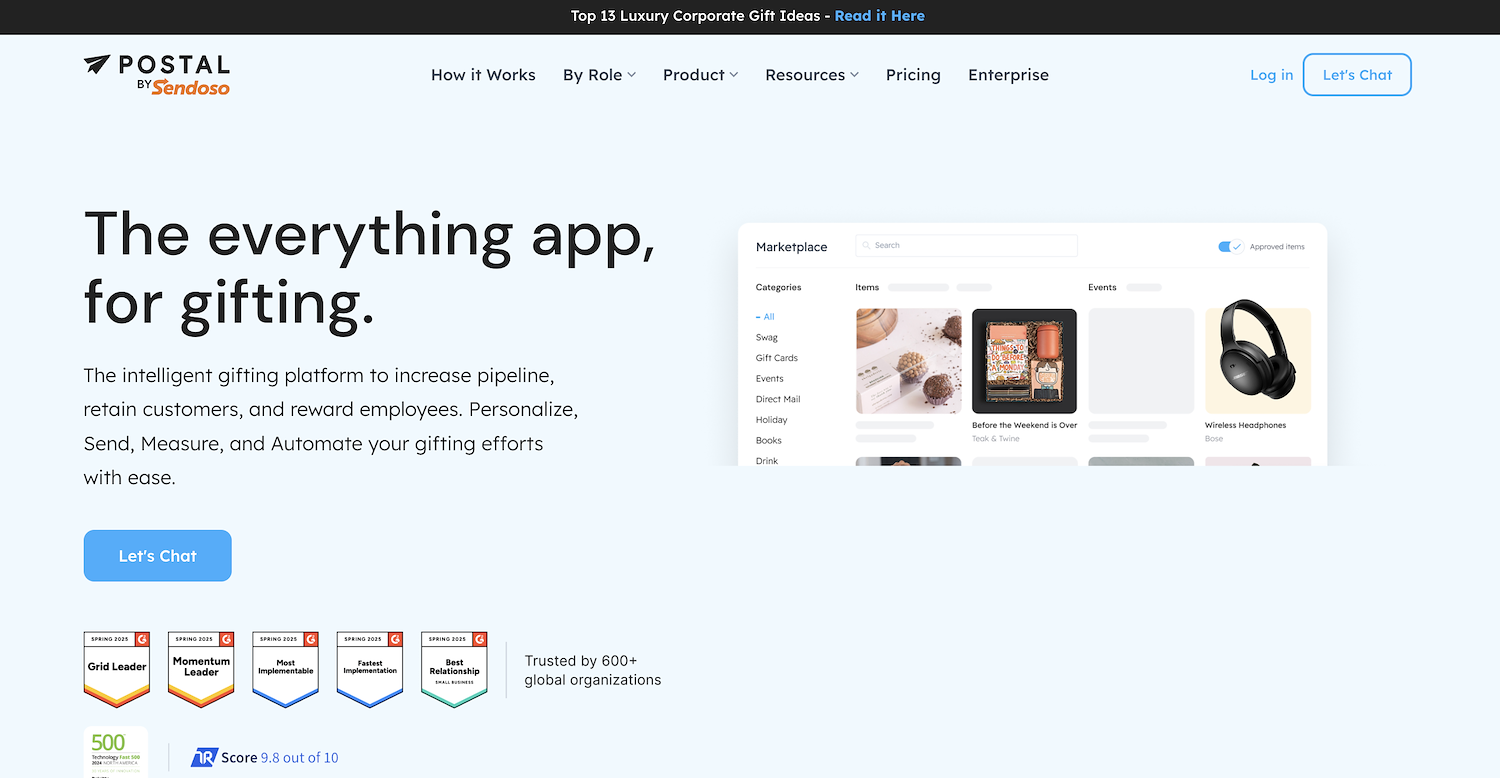The height and width of the screenshot is (778, 1500).
Task: Click the outlined Let's Chat header button
Action: (x=1357, y=75)
